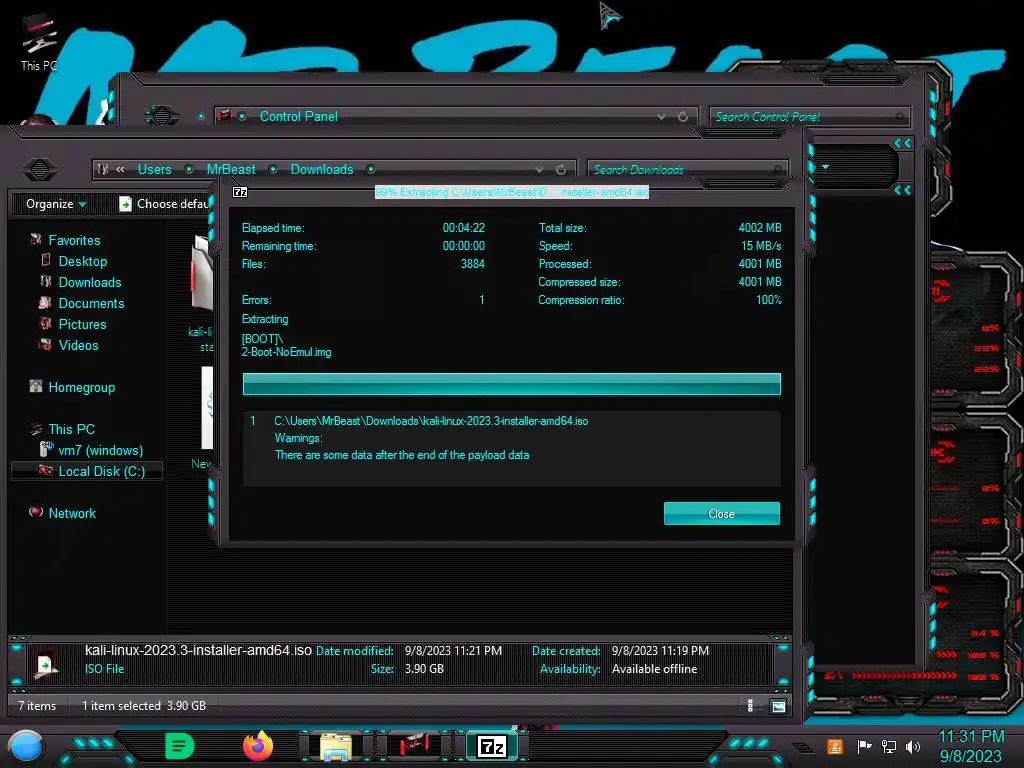
Task: Click 'There are some data after' warning text
Action: pos(402,455)
